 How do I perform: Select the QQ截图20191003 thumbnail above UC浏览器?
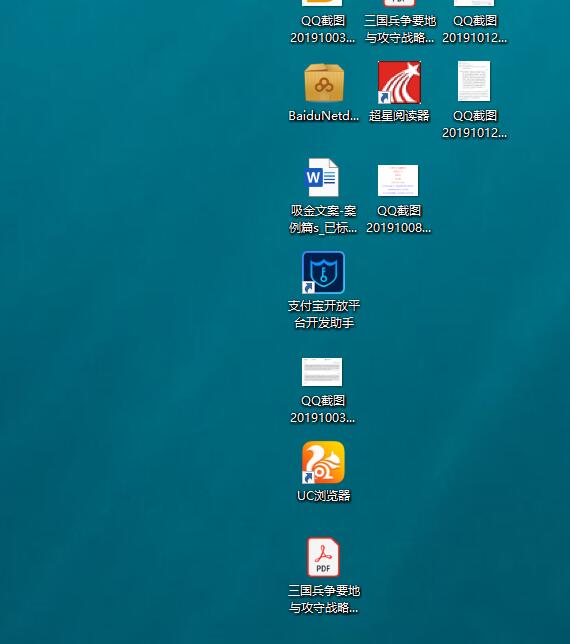point(322,372)
